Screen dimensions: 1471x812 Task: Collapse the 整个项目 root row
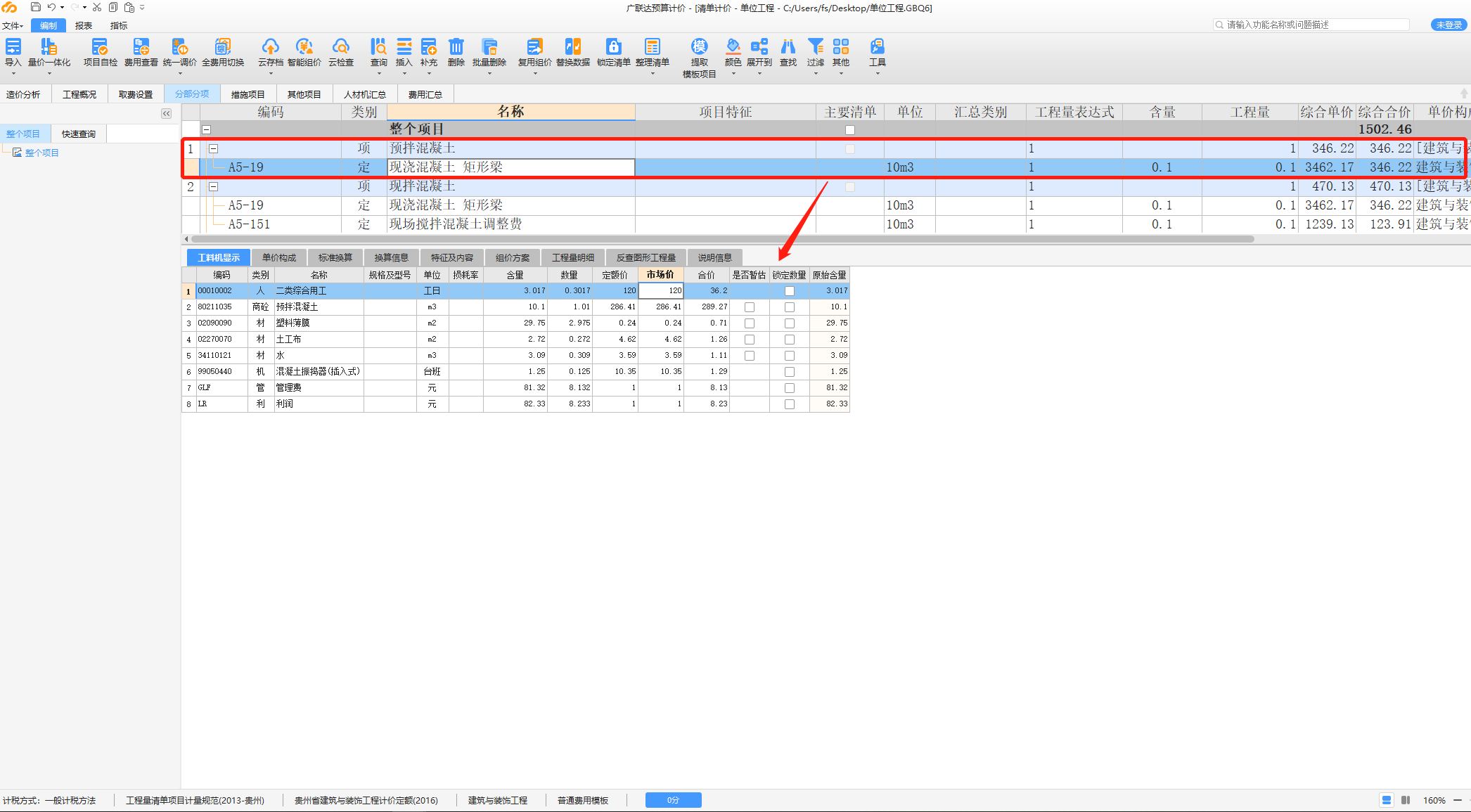coord(207,129)
